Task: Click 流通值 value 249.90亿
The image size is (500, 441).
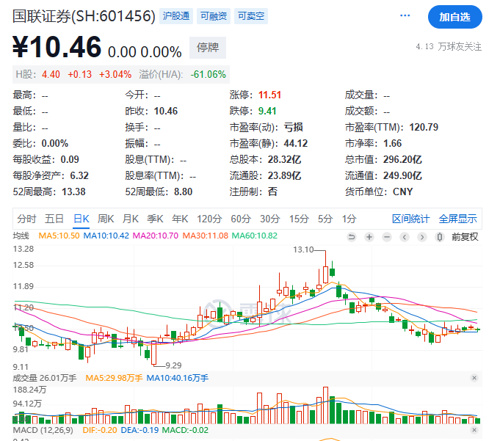Action: [x=402, y=175]
